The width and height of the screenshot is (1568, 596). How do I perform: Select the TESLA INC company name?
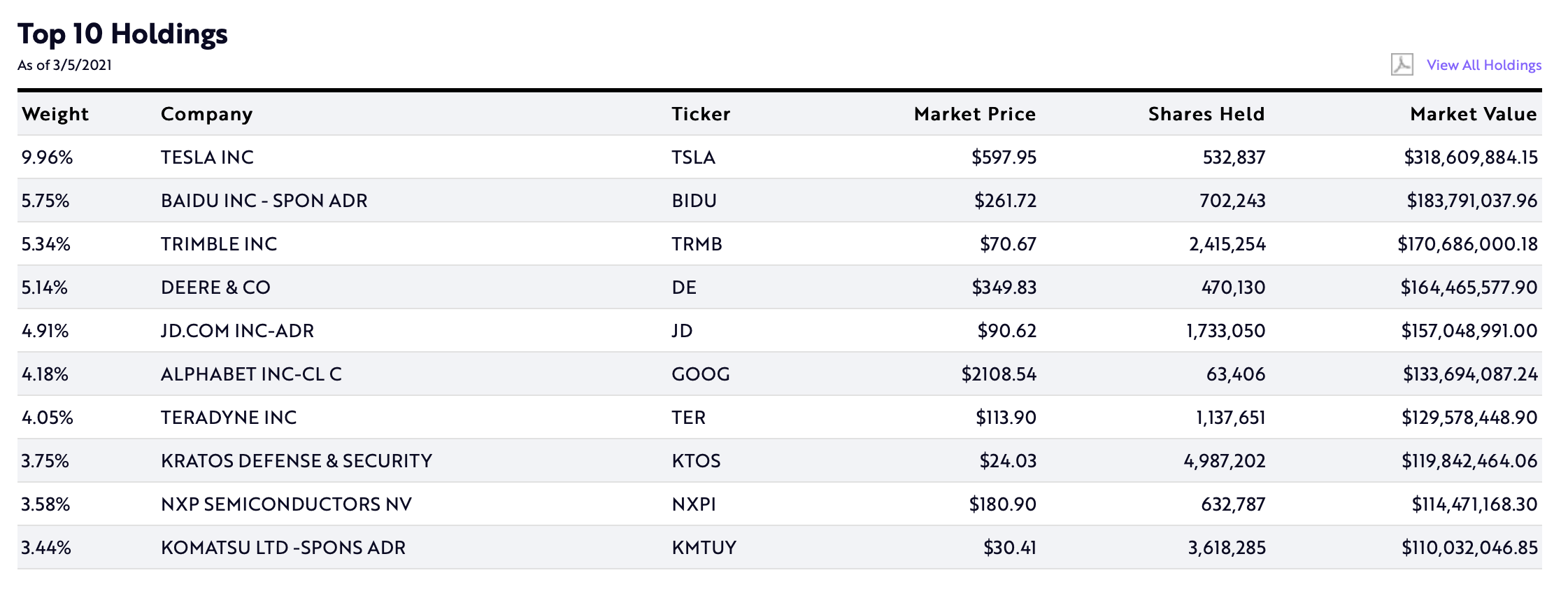(207, 157)
